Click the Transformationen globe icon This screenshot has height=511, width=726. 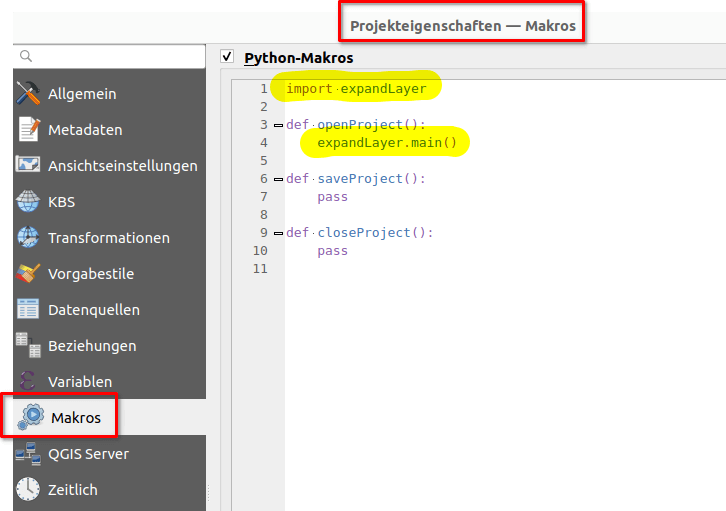[28, 237]
